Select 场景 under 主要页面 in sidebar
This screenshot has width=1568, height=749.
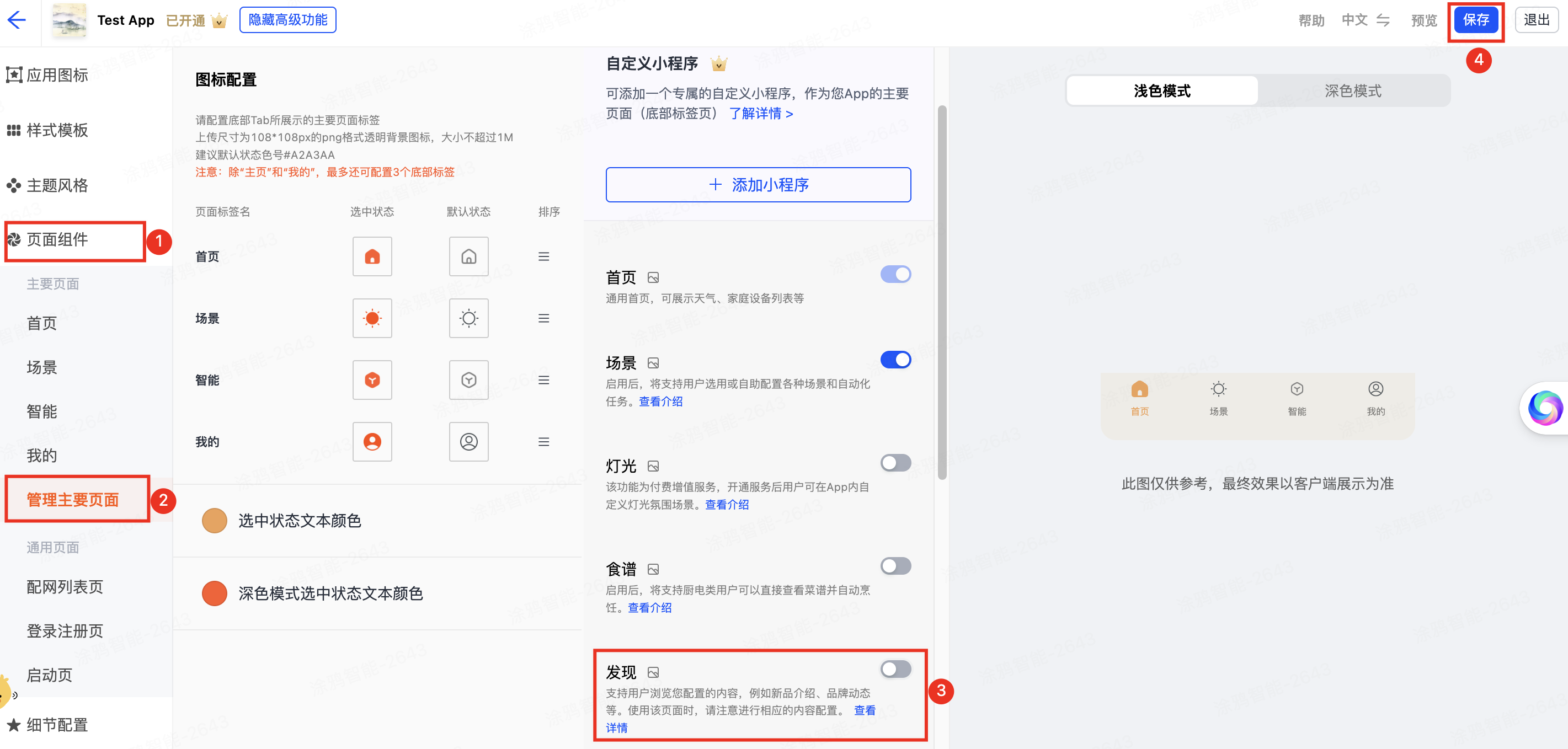pos(42,367)
